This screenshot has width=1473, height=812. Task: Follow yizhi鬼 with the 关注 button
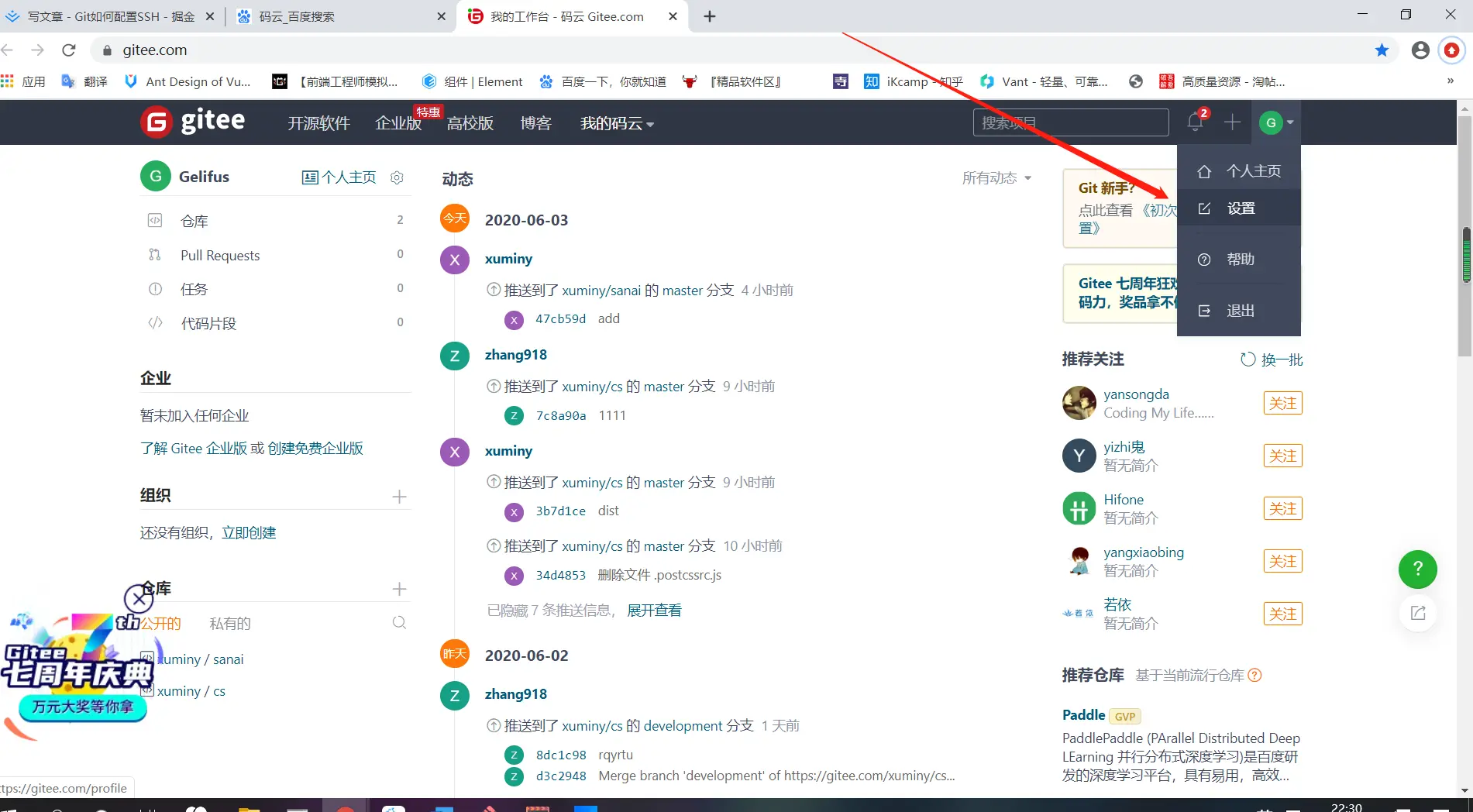[1283, 456]
